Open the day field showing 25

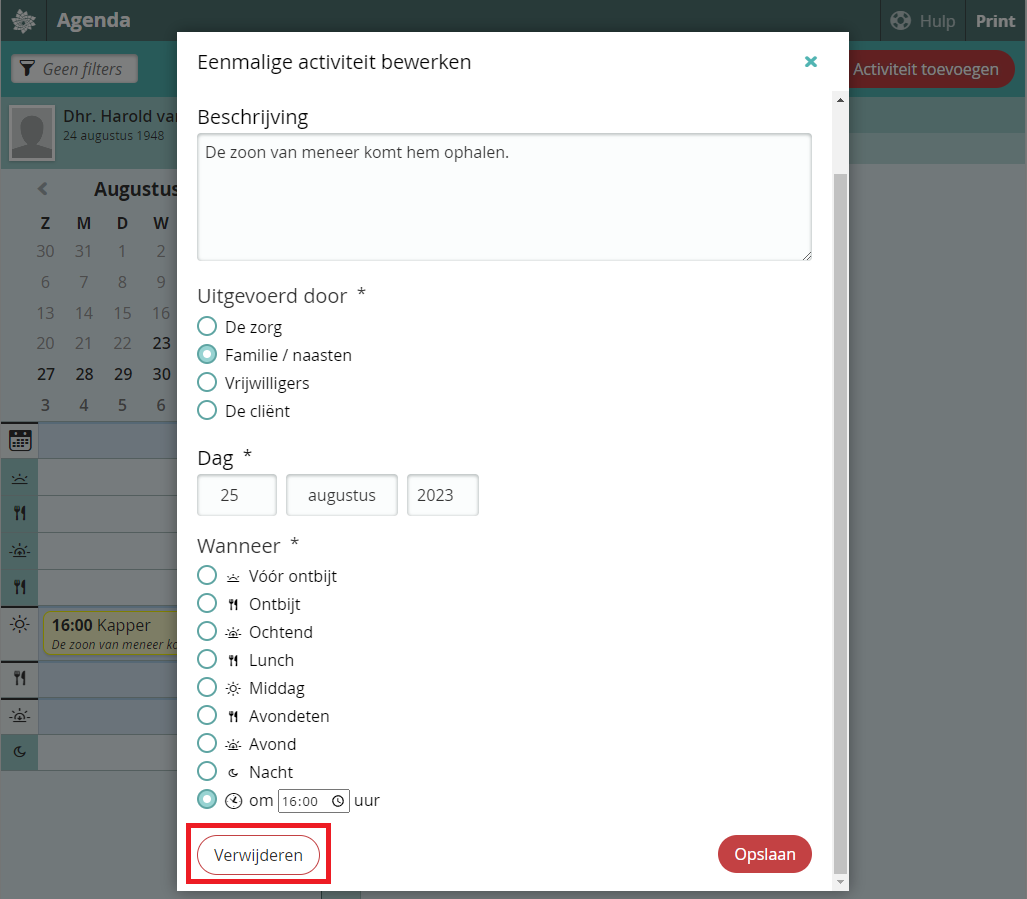click(237, 495)
